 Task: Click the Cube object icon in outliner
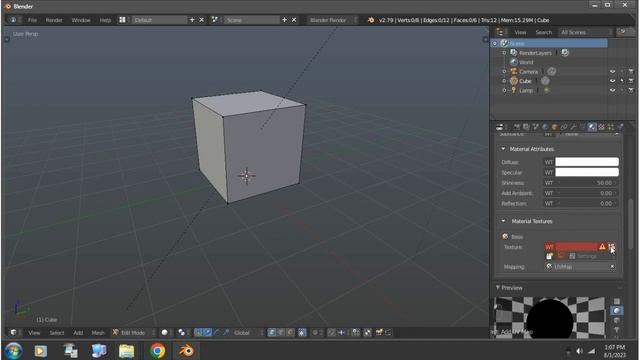coord(514,81)
